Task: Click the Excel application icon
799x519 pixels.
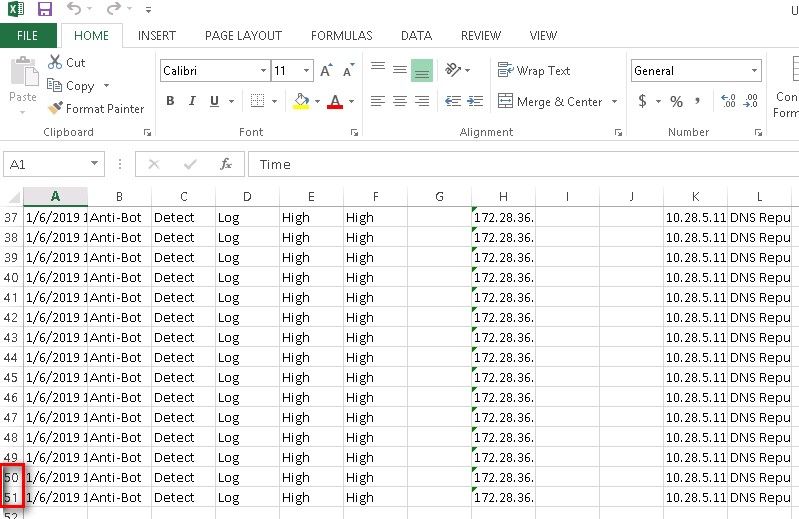Action: [16, 9]
